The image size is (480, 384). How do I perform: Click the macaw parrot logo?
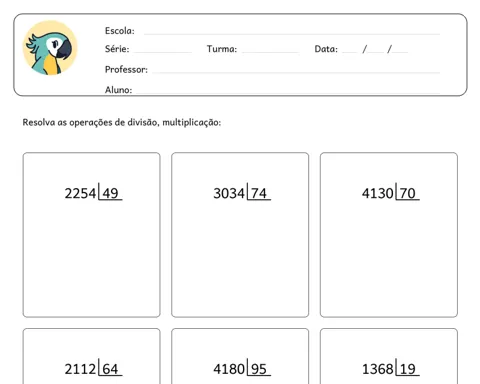[x=50, y=48]
